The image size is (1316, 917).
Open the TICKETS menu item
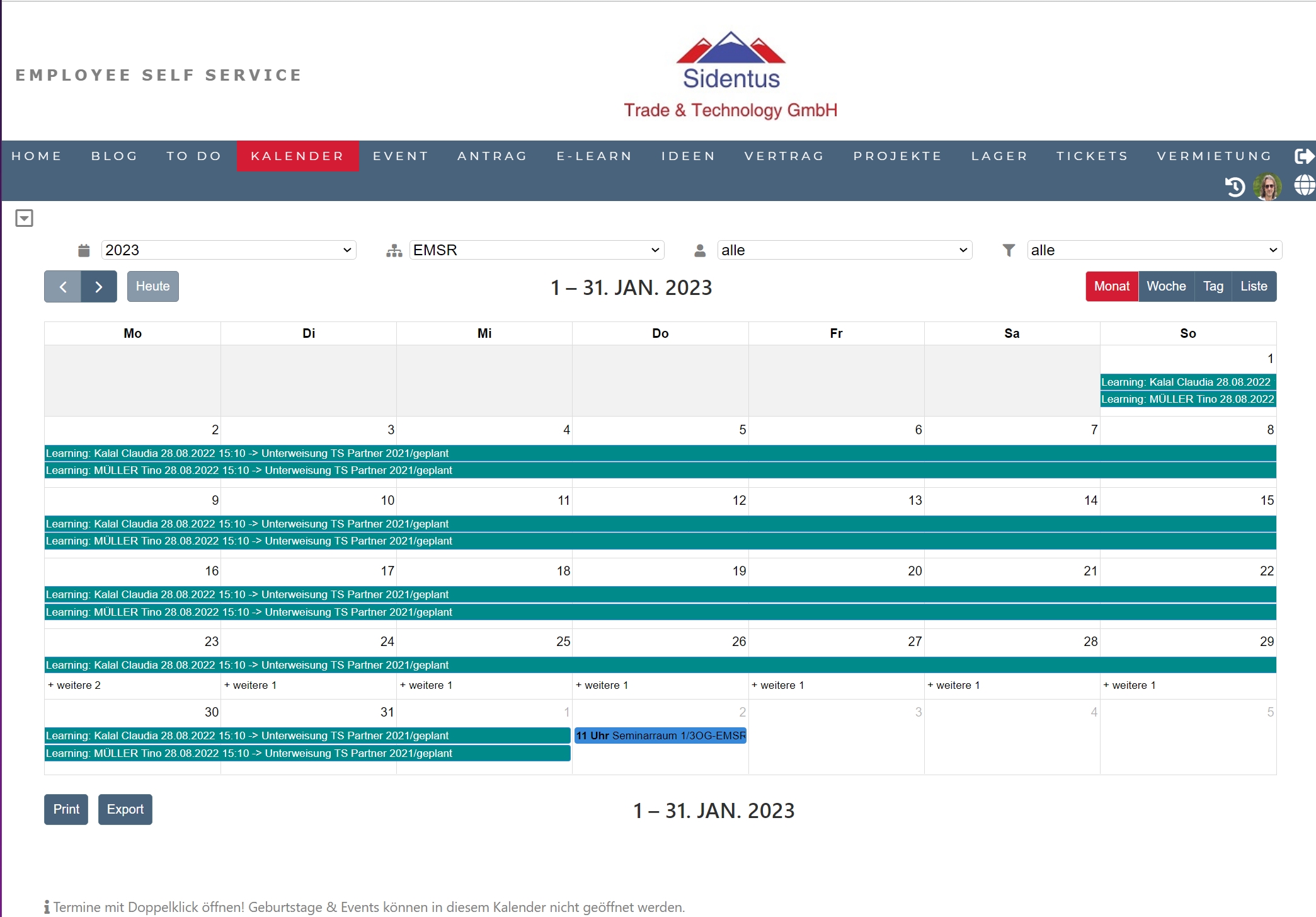pos(1092,156)
